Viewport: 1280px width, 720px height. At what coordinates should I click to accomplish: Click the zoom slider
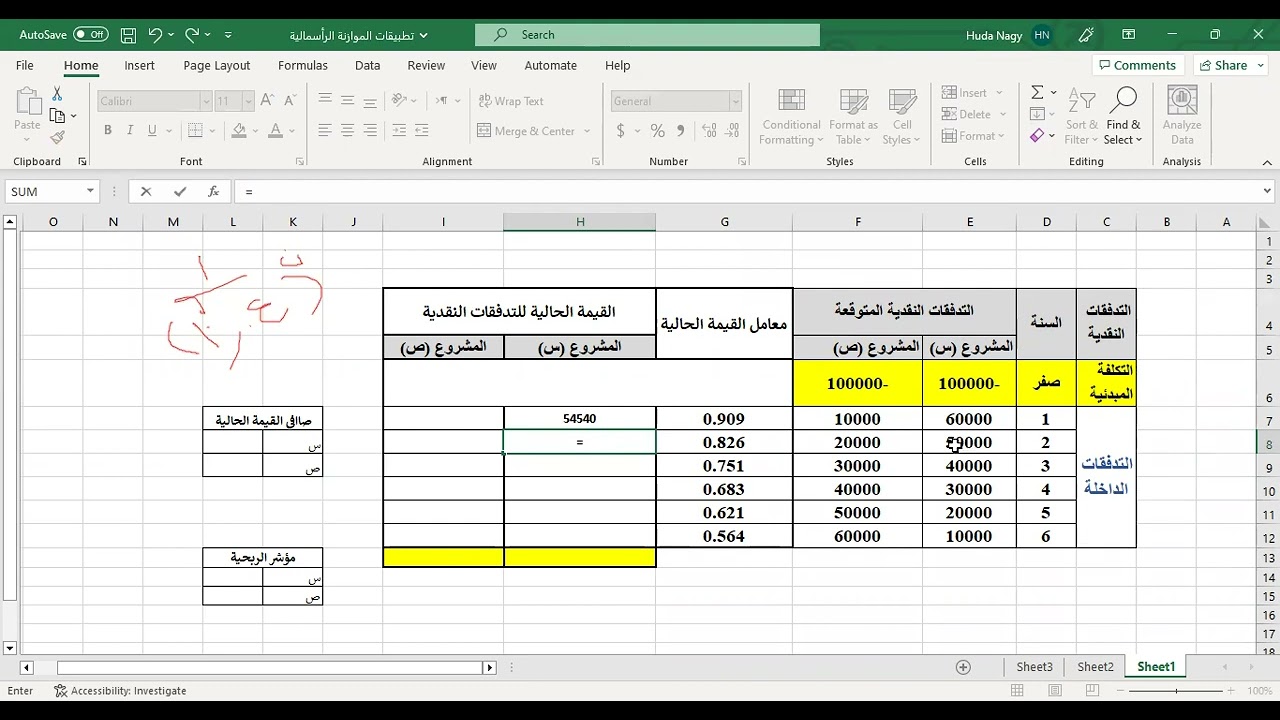(1177, 691)
